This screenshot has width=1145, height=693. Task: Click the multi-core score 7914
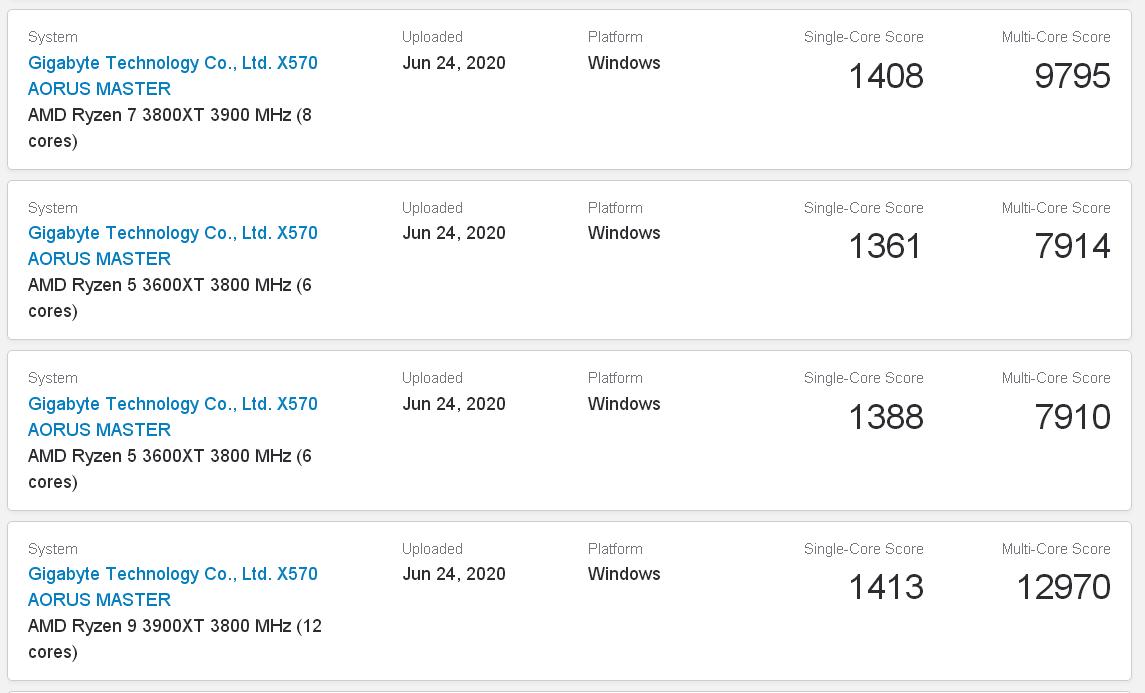coord(1073,246)
